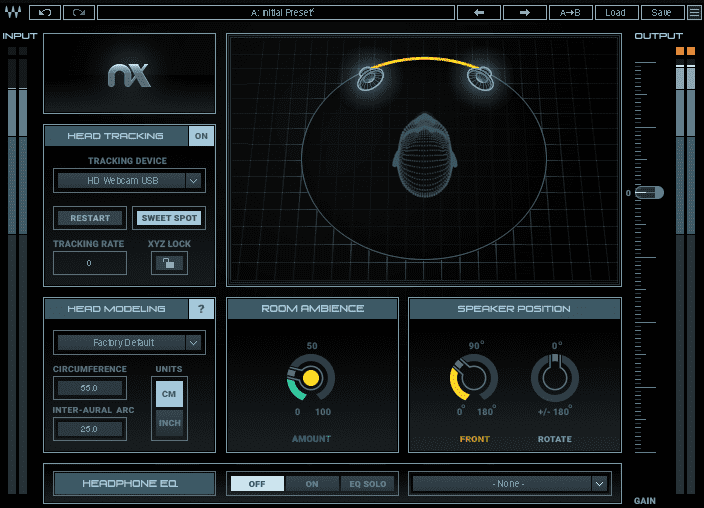Open Head Modeling help question mark
This screenshot has height=508, width=704.
[201, 309]
